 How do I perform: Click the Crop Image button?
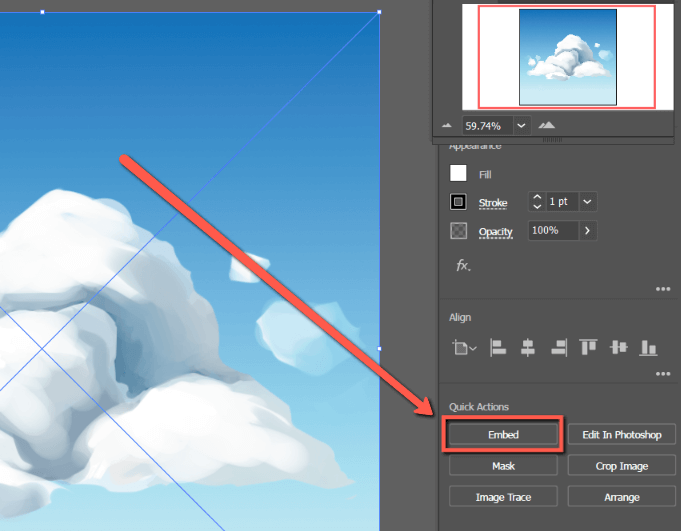[621, 466]
